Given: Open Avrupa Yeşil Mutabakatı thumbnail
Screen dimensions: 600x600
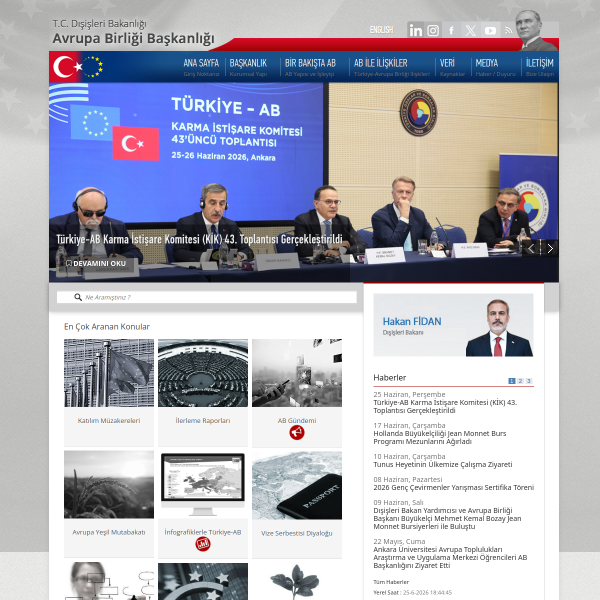Looking at the screenshot, I should [x=109, y=484].
